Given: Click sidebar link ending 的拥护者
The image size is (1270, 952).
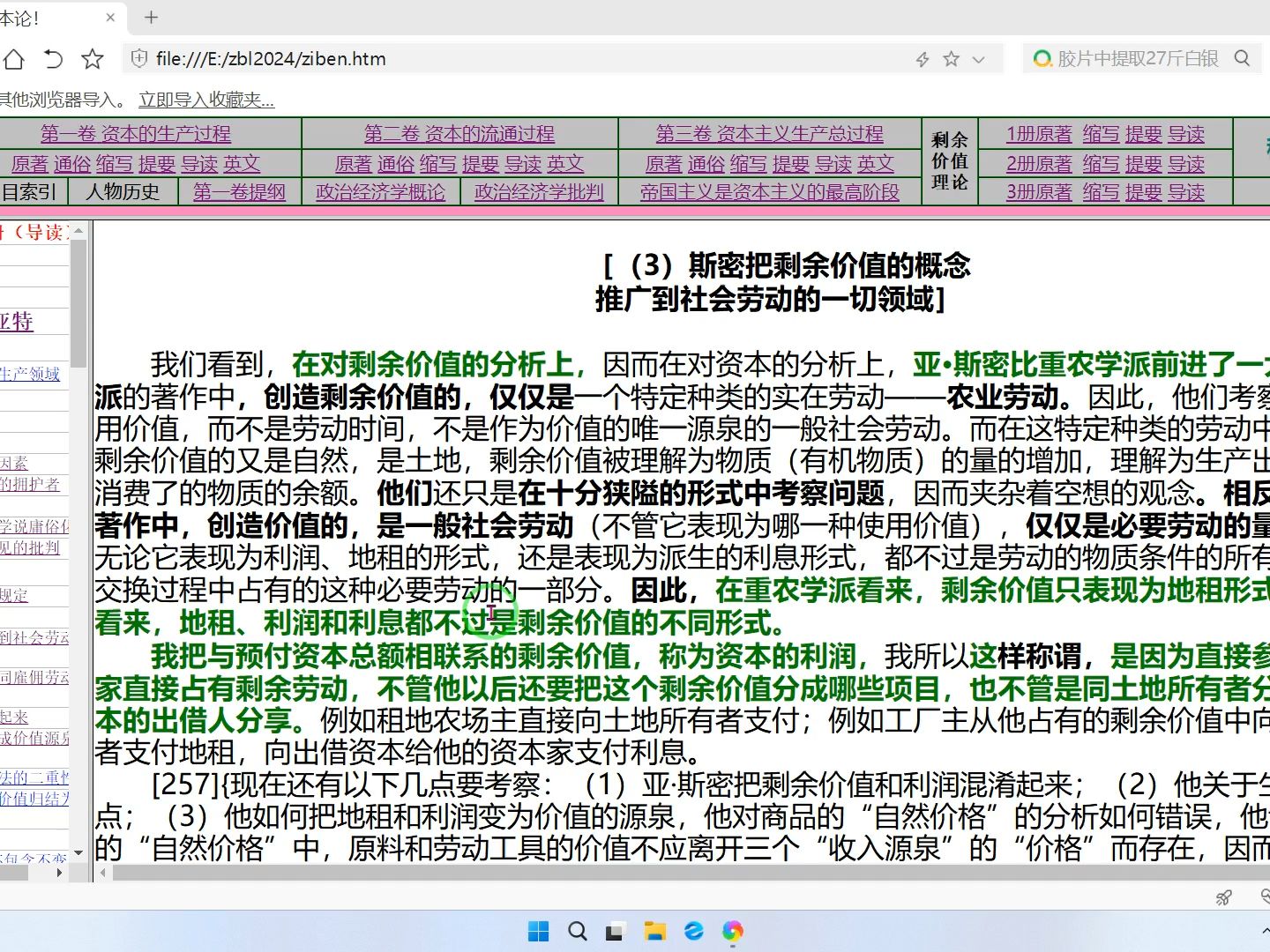Looking at the screenshot, I should [x=30, y=484].
